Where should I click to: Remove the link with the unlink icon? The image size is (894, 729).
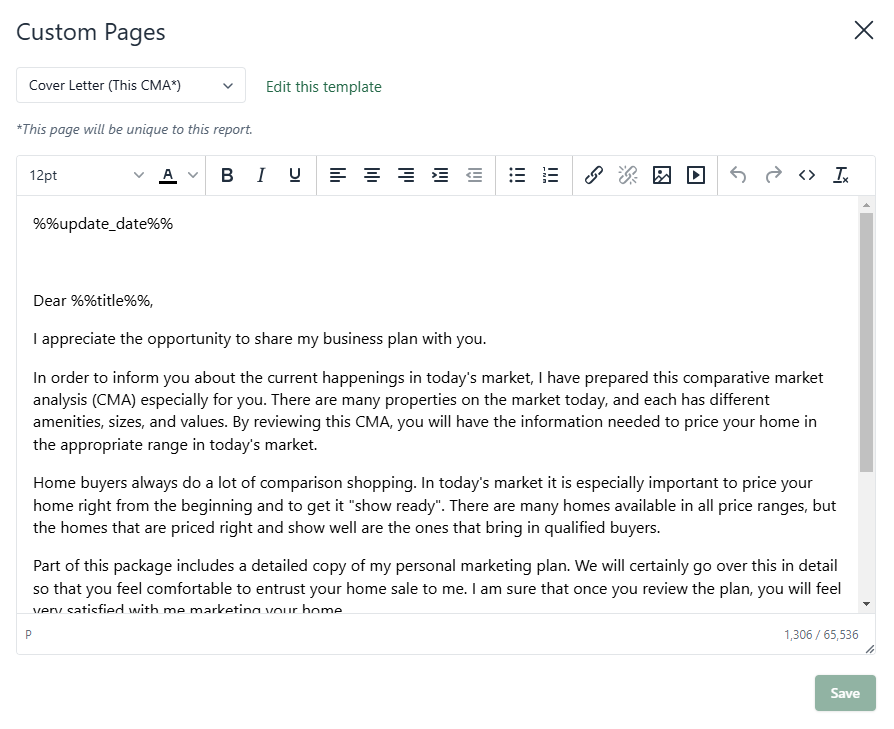628,175
